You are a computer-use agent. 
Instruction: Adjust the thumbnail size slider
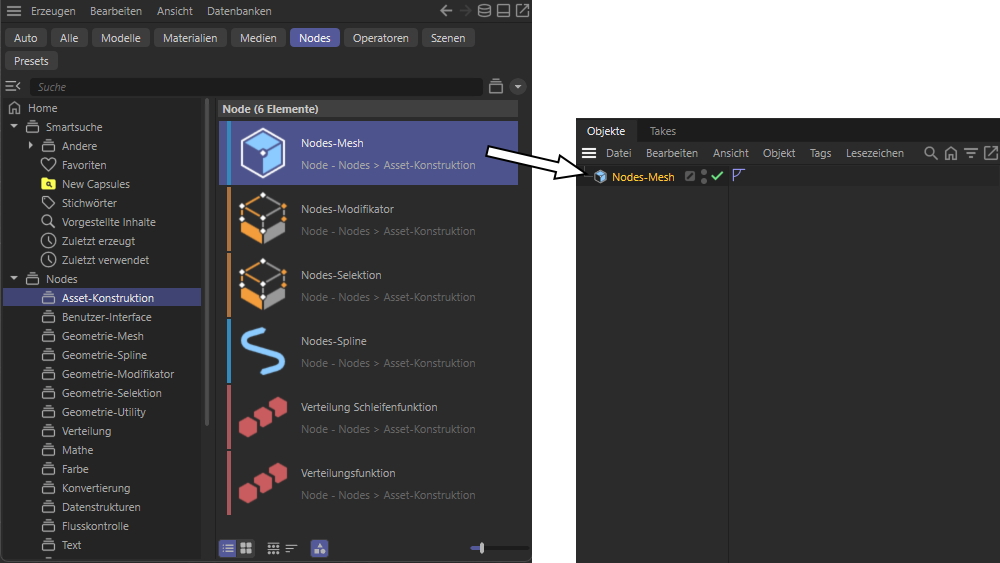pyautogui.click(x=482, y=548)
